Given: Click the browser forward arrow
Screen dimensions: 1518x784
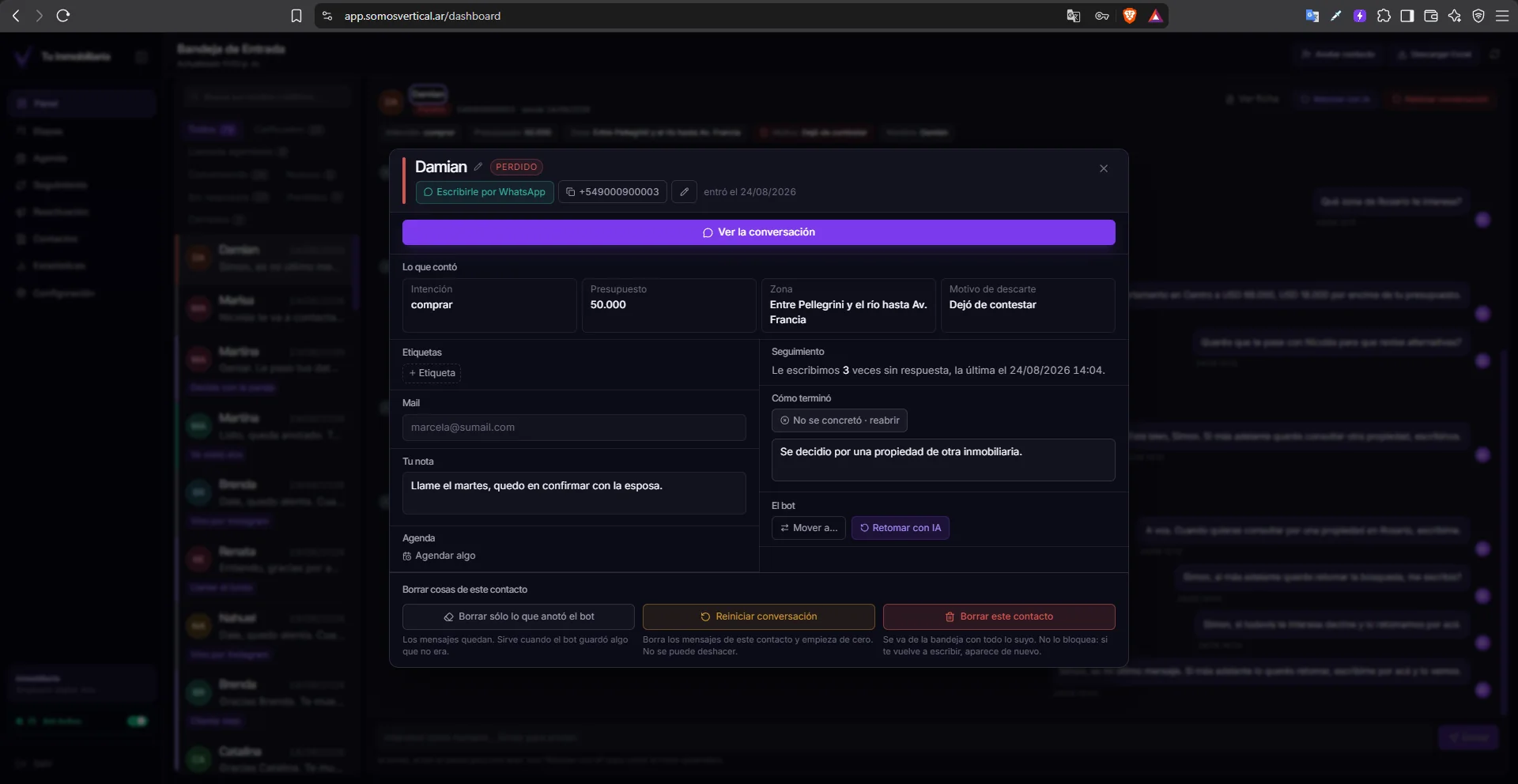Looking at the screenshot, I should pyautogui.click(x=39, y=16).
